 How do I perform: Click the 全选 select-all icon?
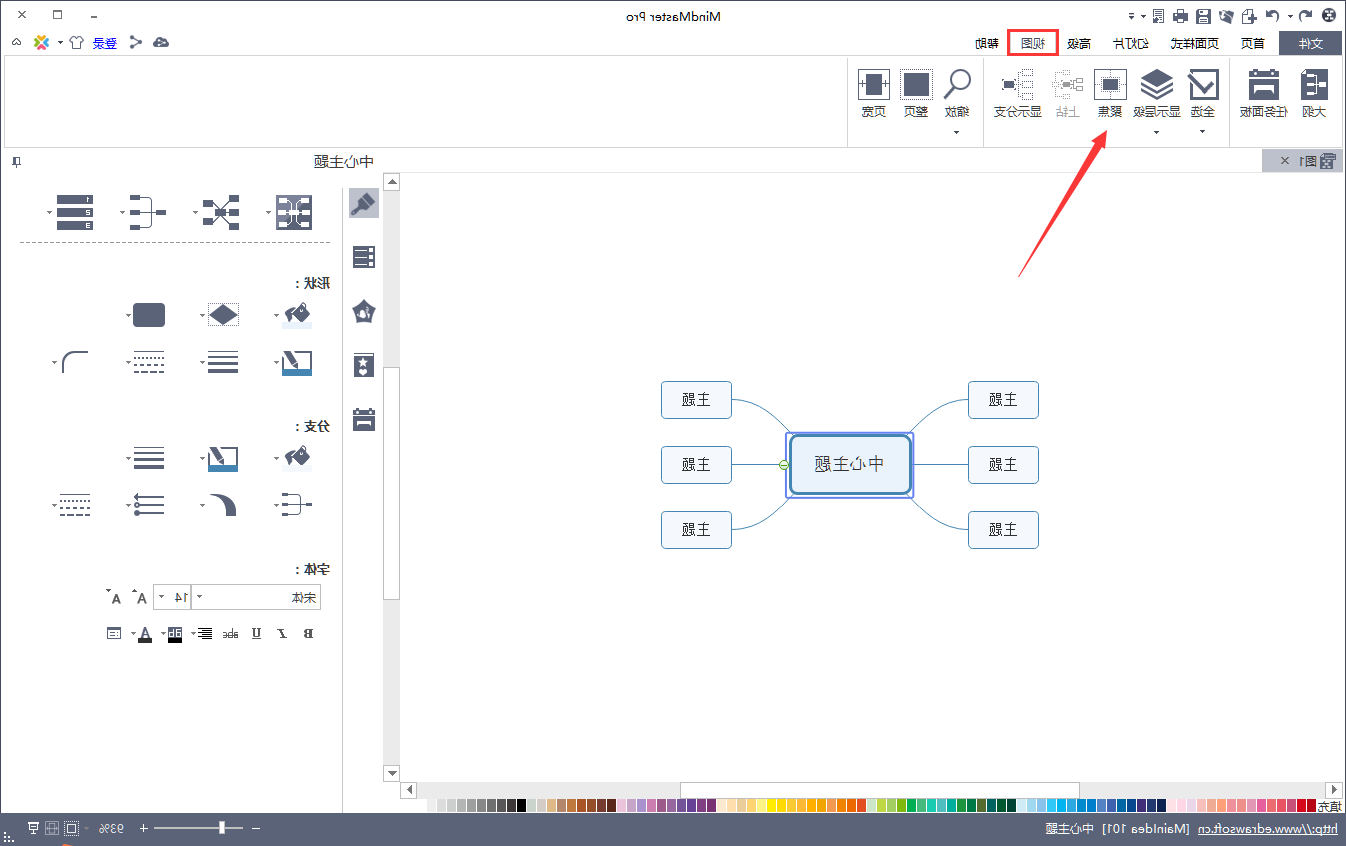[1203, 85]
